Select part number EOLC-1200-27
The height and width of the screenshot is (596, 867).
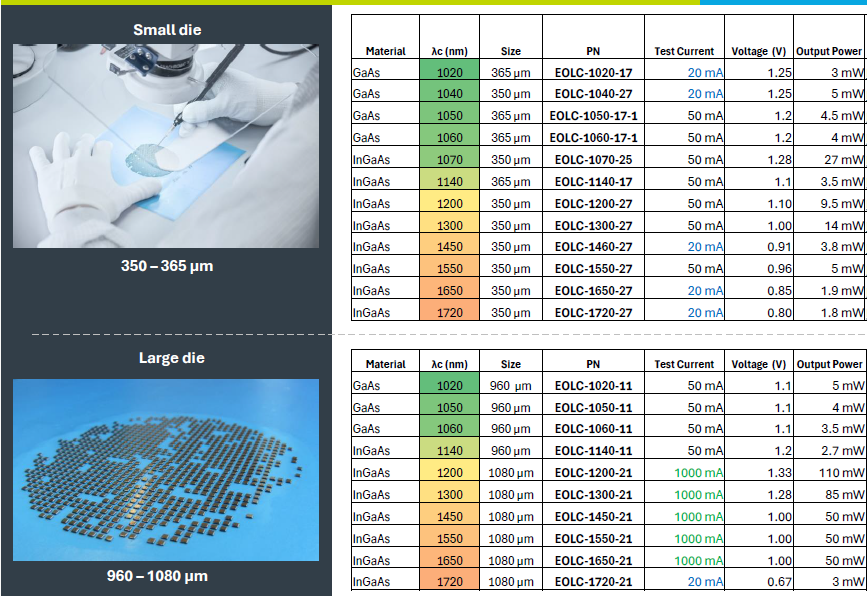[x=593, y=204]
